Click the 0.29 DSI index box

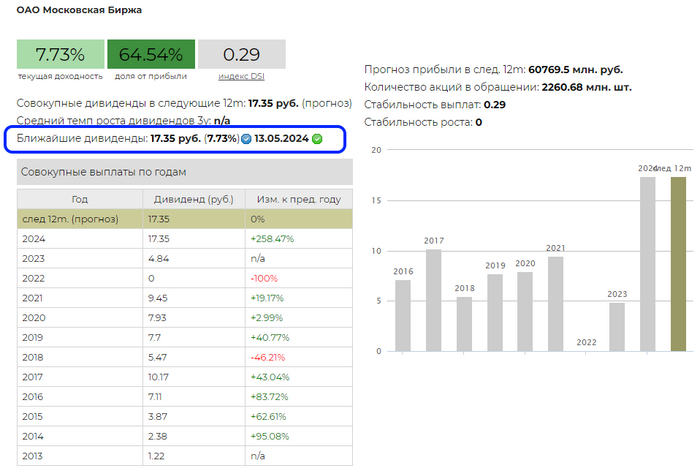tap(242, 54)
